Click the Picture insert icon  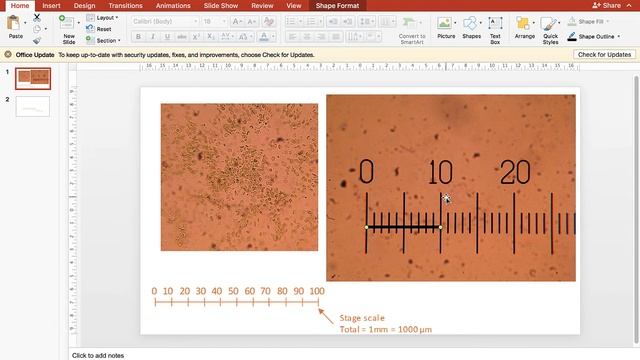(444, 23)
